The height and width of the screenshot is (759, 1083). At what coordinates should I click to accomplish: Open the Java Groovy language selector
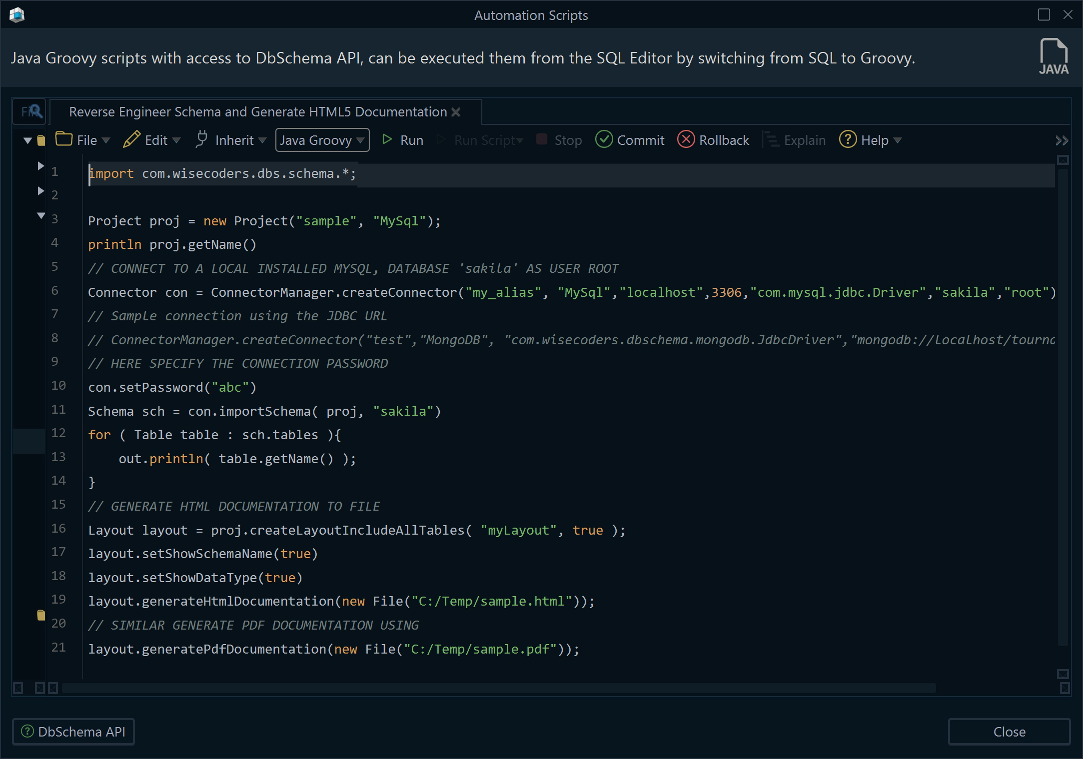tap(322, 140)
